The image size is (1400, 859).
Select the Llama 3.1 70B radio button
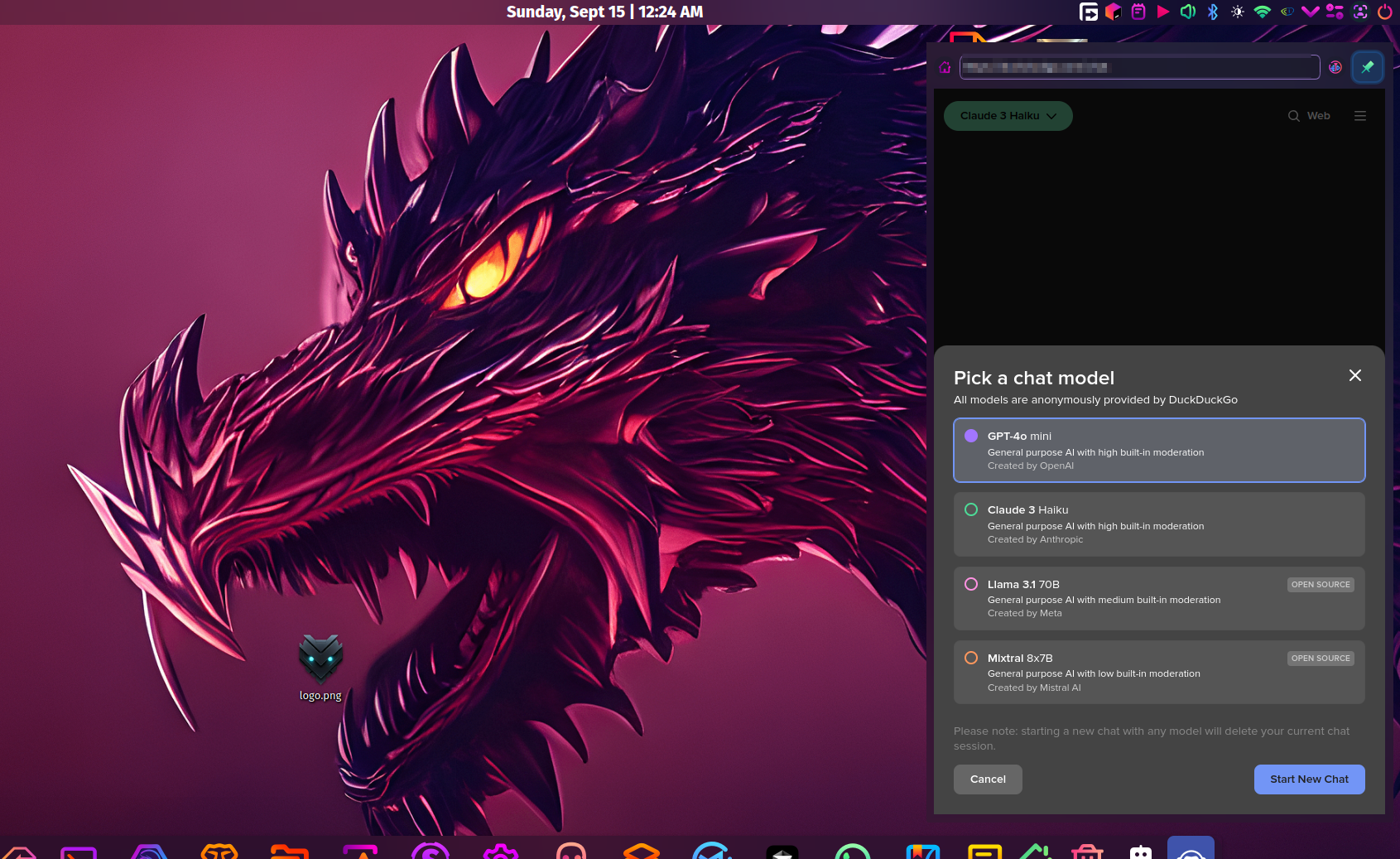point(971,584)
